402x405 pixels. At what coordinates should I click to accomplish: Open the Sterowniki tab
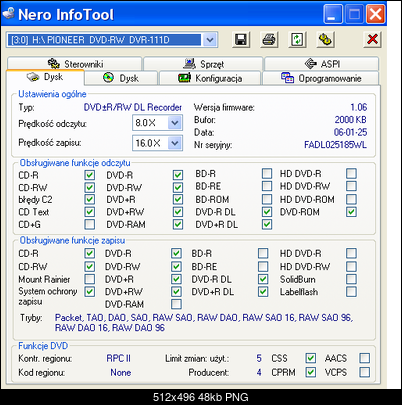tap(75, 63)
